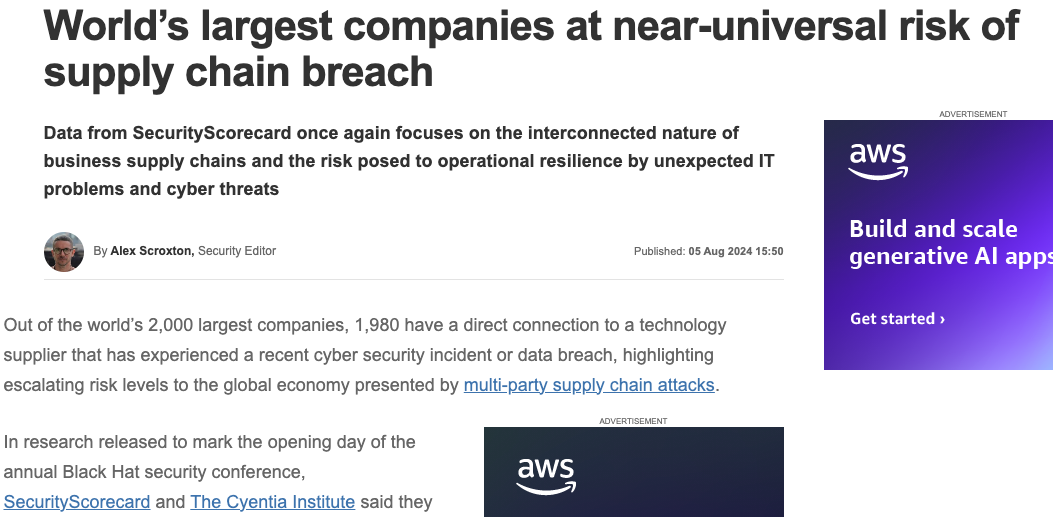Image resolution: width=1053 pixels, height=517 pixels.
Task: Click the chevron arrow after Get started
Action: tap(942, 319)
